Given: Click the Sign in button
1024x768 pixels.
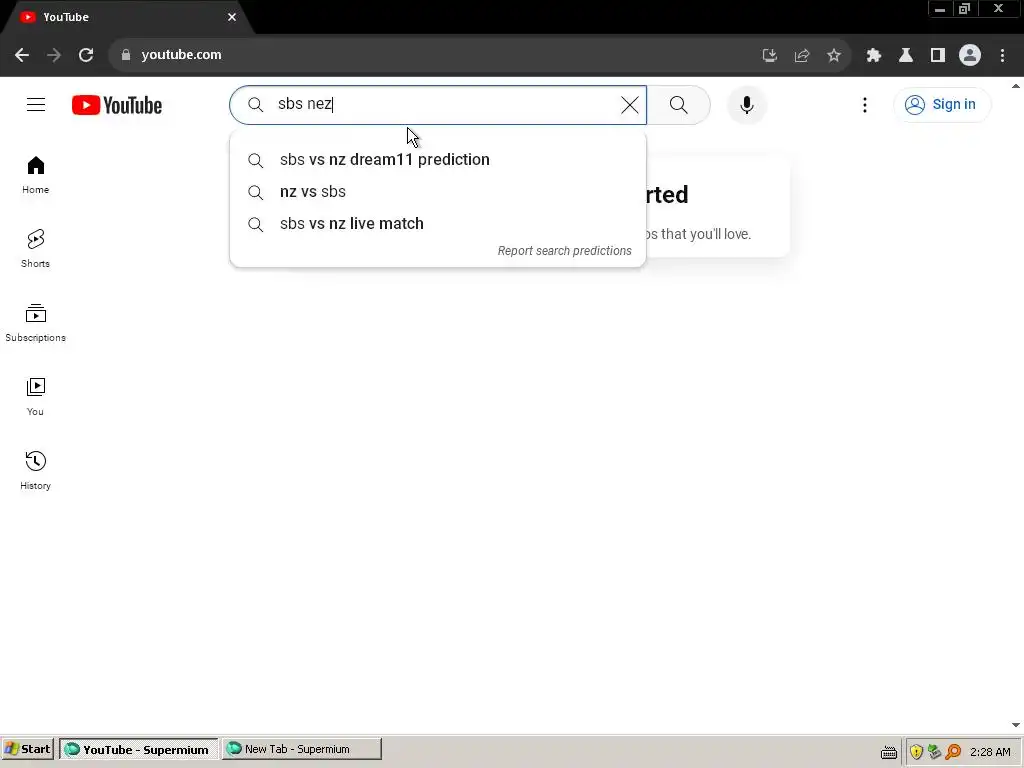Looking at the screenshot, I should (x=941, y=104).
